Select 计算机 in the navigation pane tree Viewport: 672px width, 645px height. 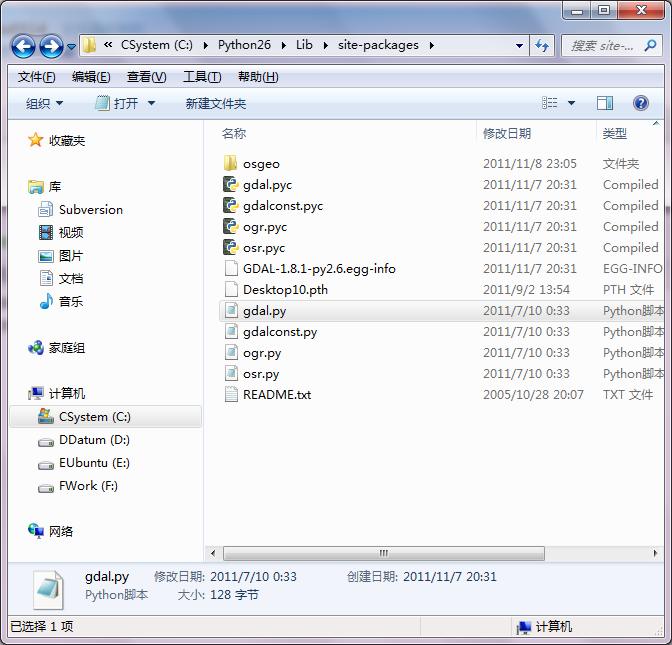click(x=67, y=393)
